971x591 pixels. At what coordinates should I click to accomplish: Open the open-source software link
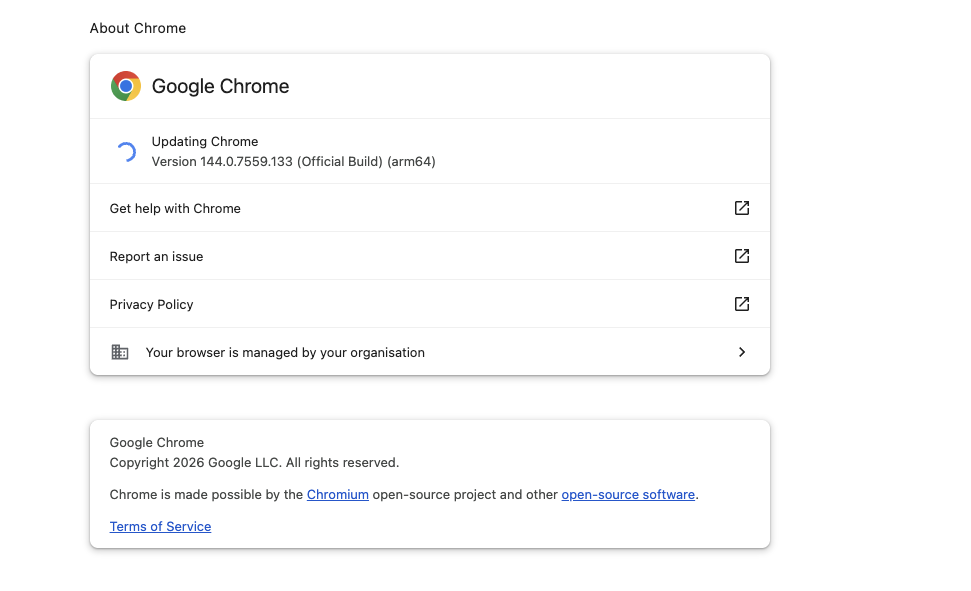[628, 495]
